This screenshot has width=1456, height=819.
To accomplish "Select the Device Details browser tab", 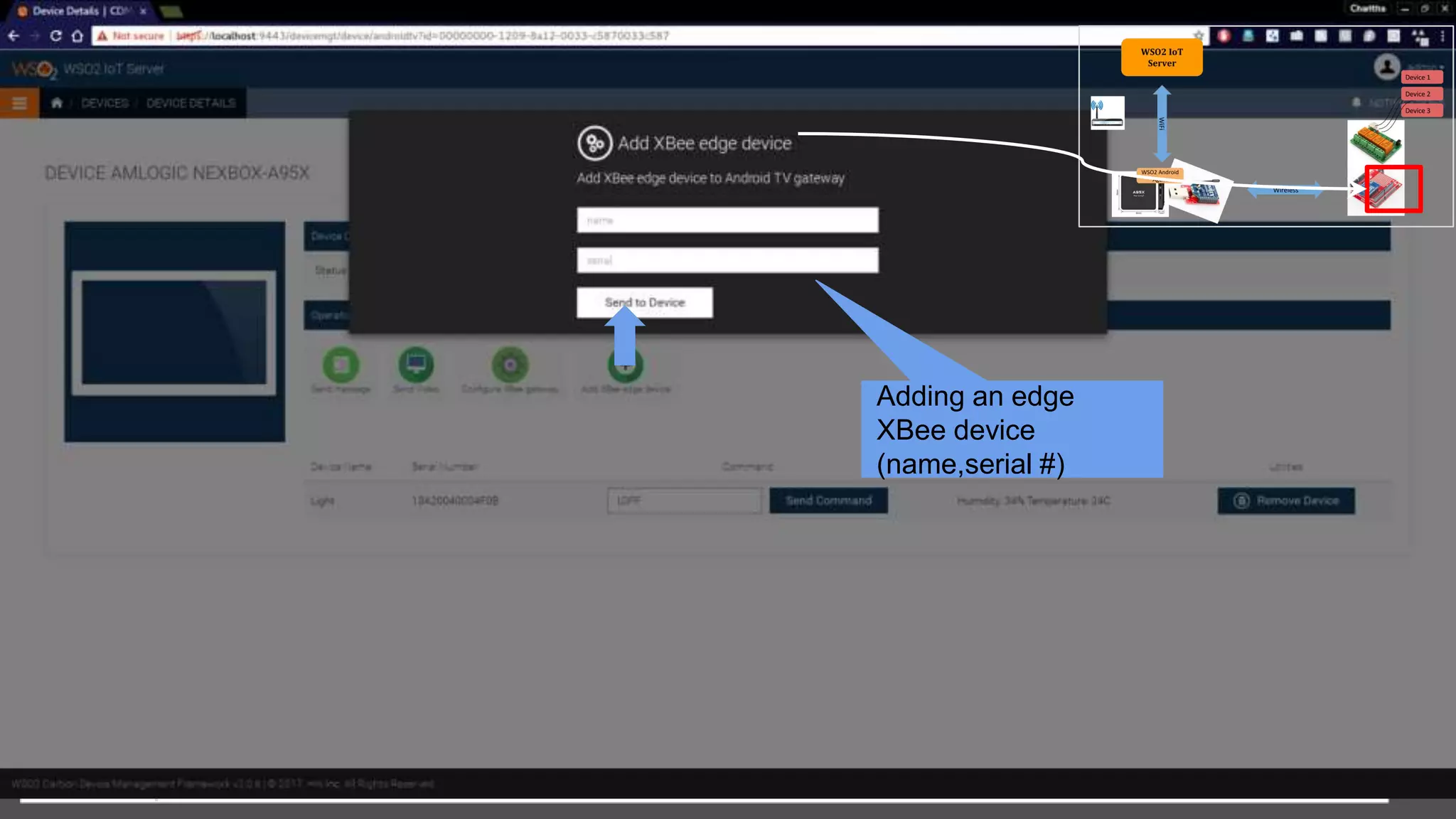I will [x=80, y=11].
